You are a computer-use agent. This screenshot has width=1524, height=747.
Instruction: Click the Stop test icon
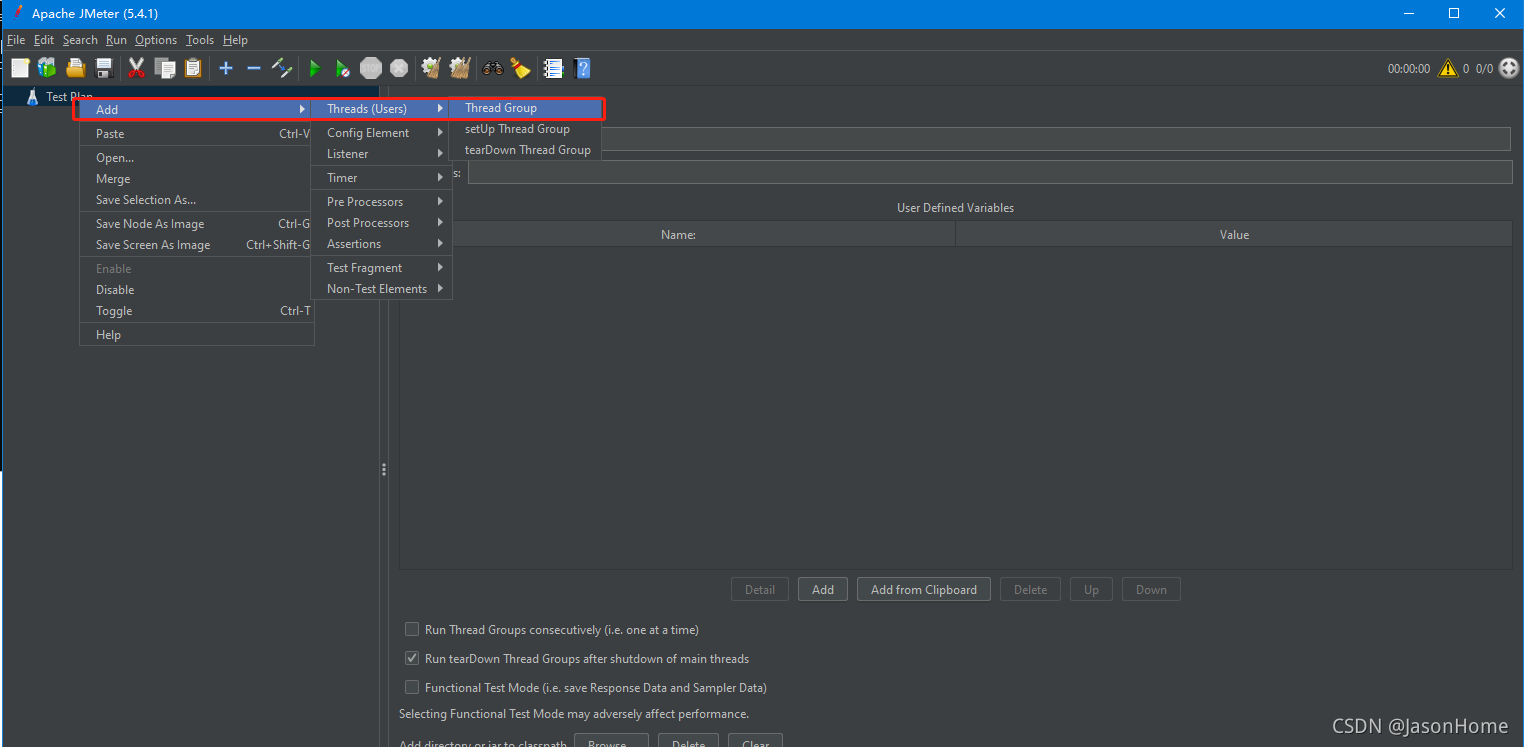(371, 68)
